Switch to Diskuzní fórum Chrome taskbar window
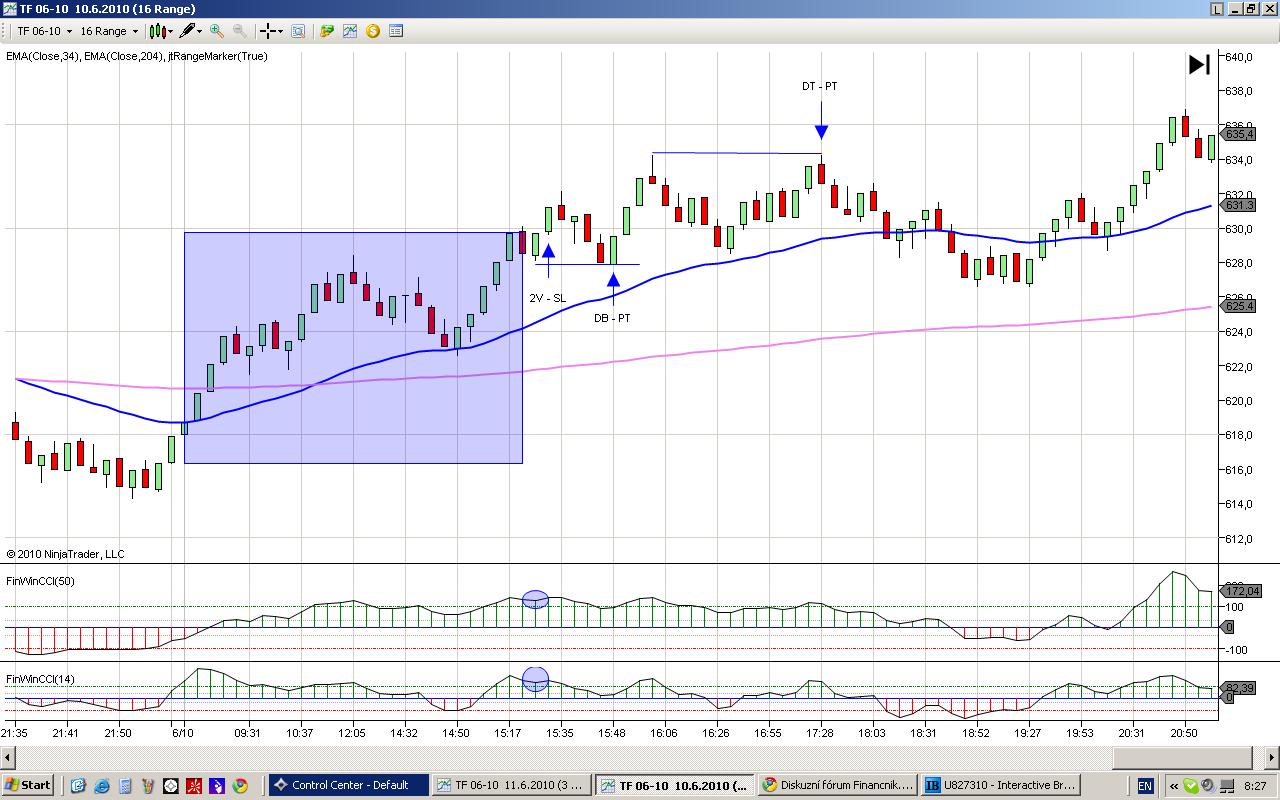 tap(836, 785)
